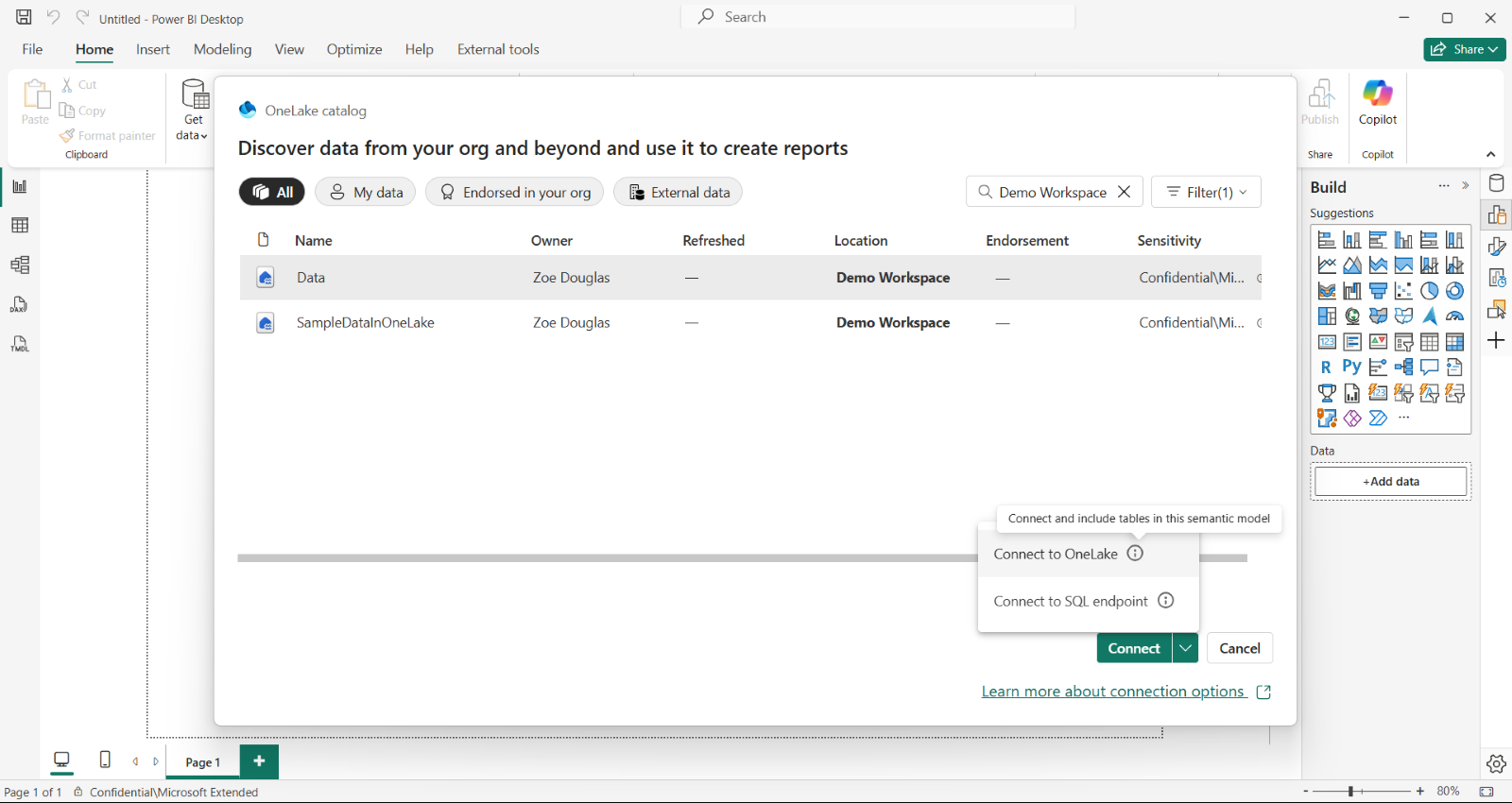Select the Funnel visual

pyautogui.click(x=1378, y=291)
